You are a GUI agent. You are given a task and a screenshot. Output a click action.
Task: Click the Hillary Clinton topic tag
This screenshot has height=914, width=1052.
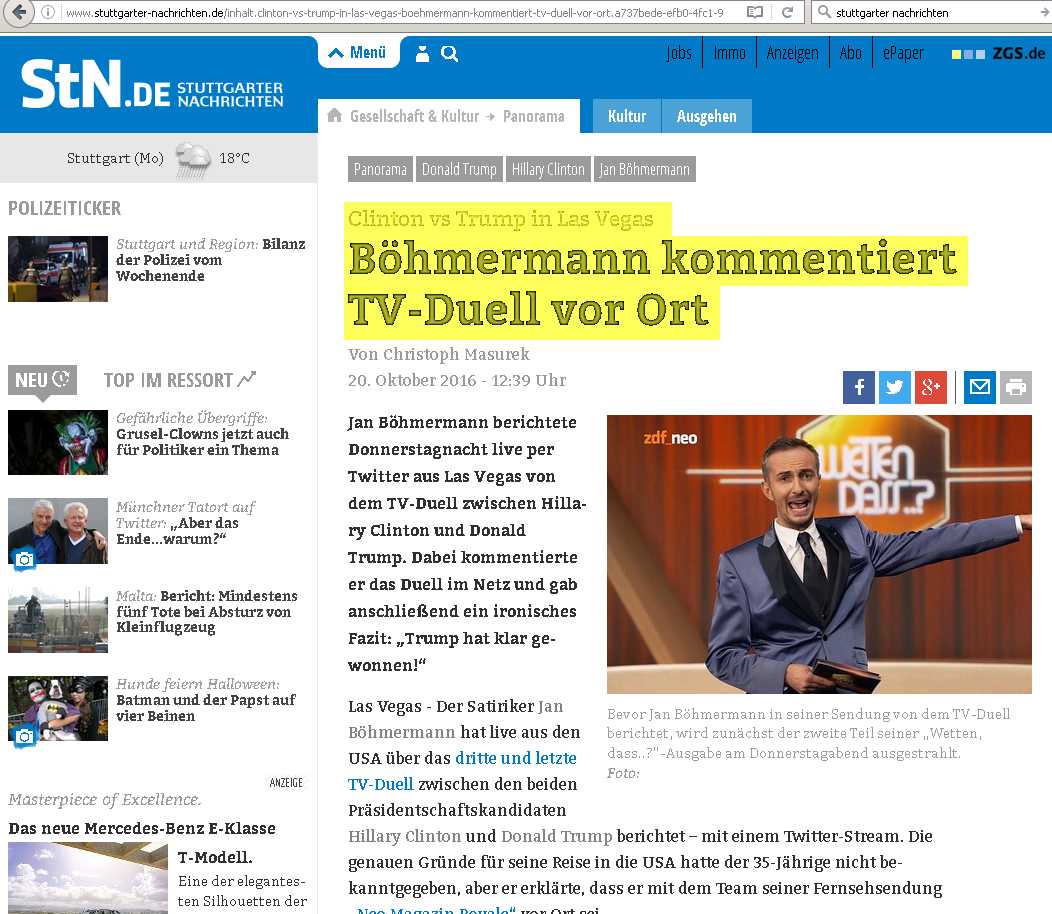coord(548,169)
